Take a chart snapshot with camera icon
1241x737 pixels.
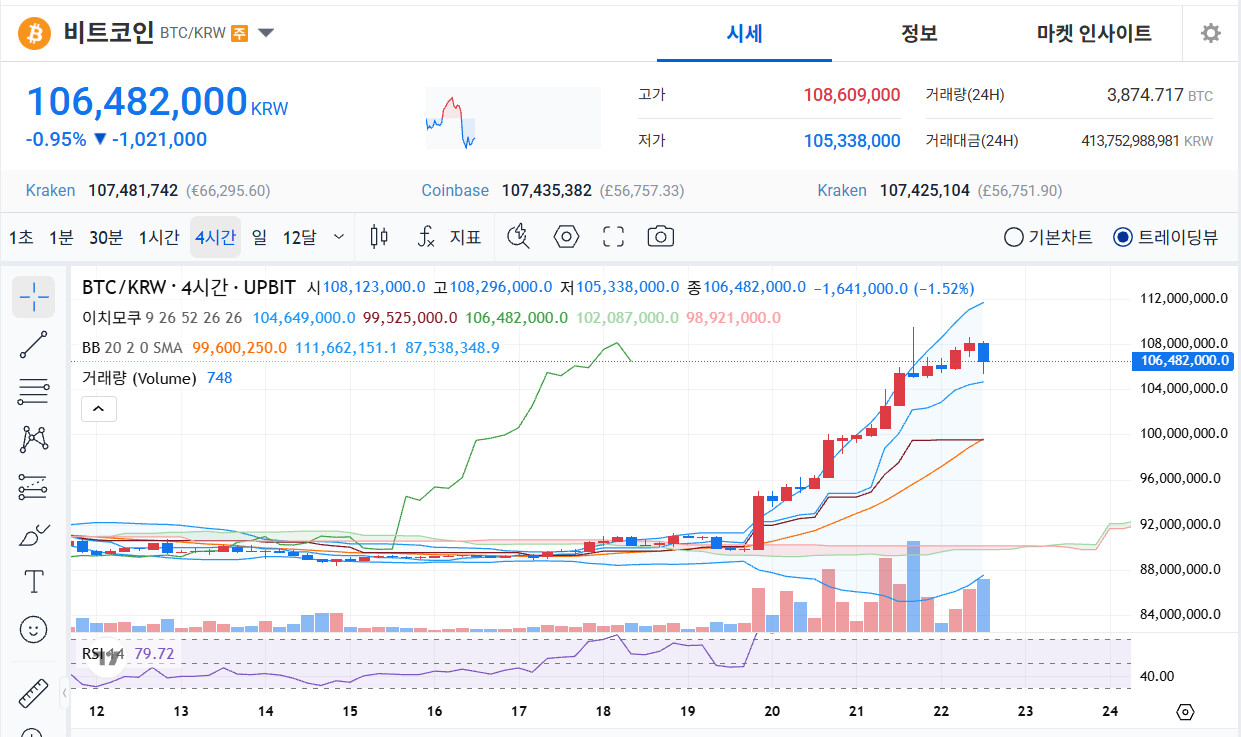pyautogui.click(x=660, y=237)
